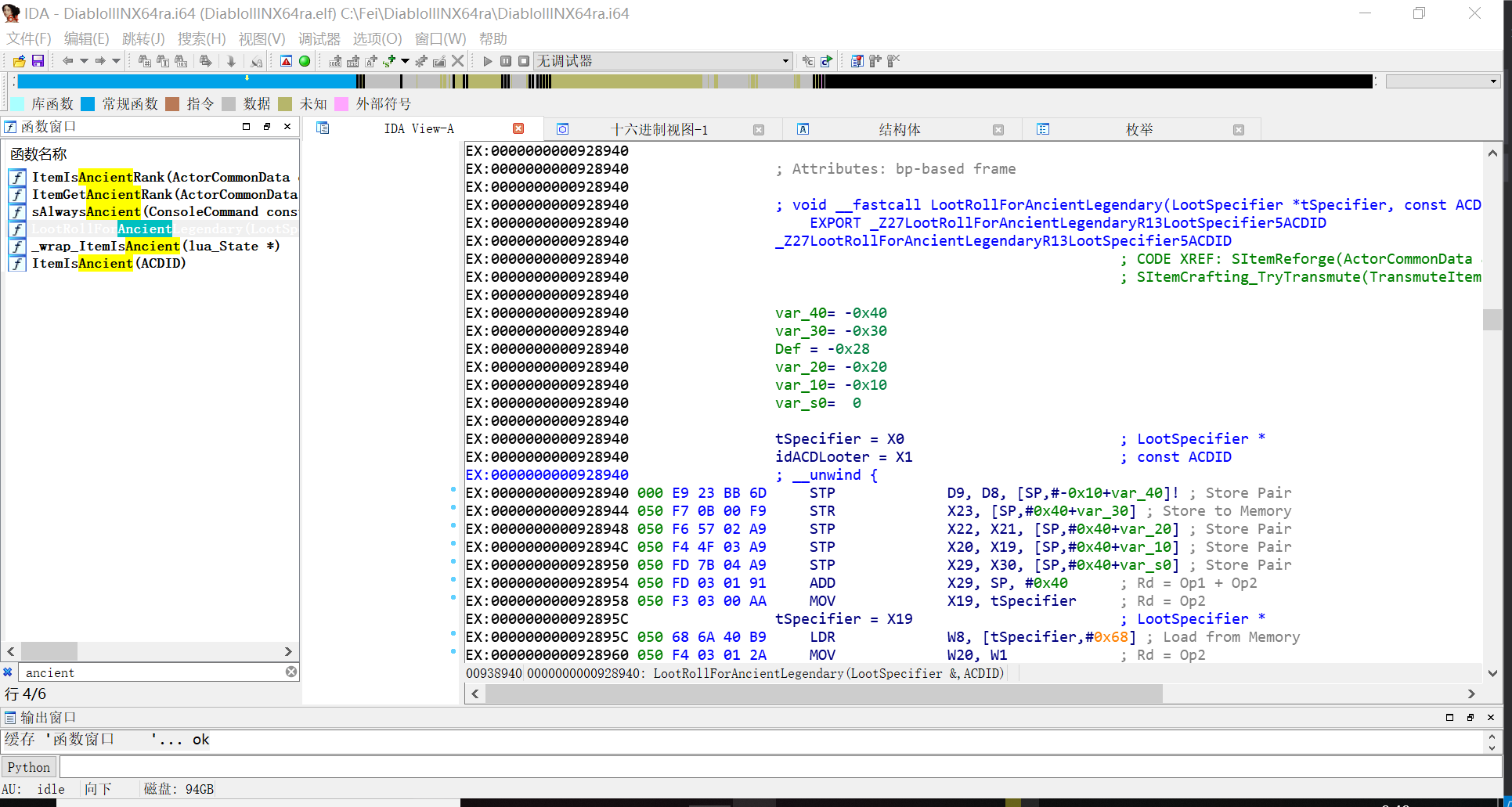Open the 帮助 menu
1512x807 pixels.
(493, 38)
